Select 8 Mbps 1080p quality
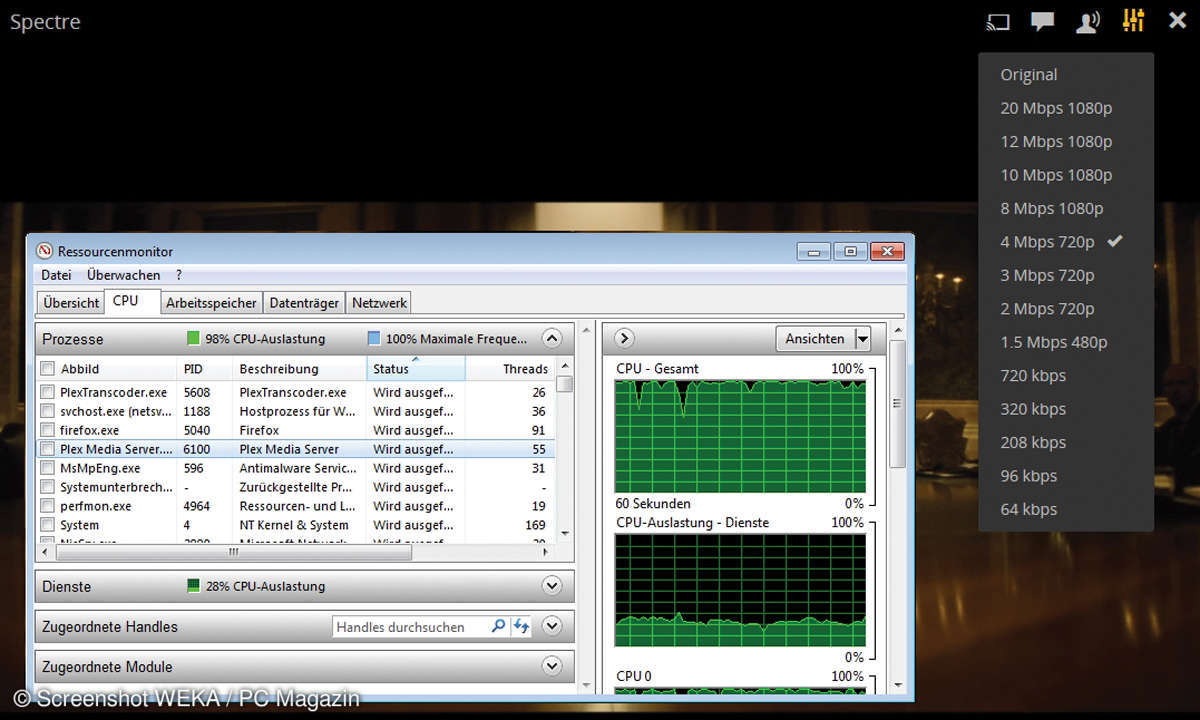This screenshot has width=1200, height=720. pos(1051,208)
